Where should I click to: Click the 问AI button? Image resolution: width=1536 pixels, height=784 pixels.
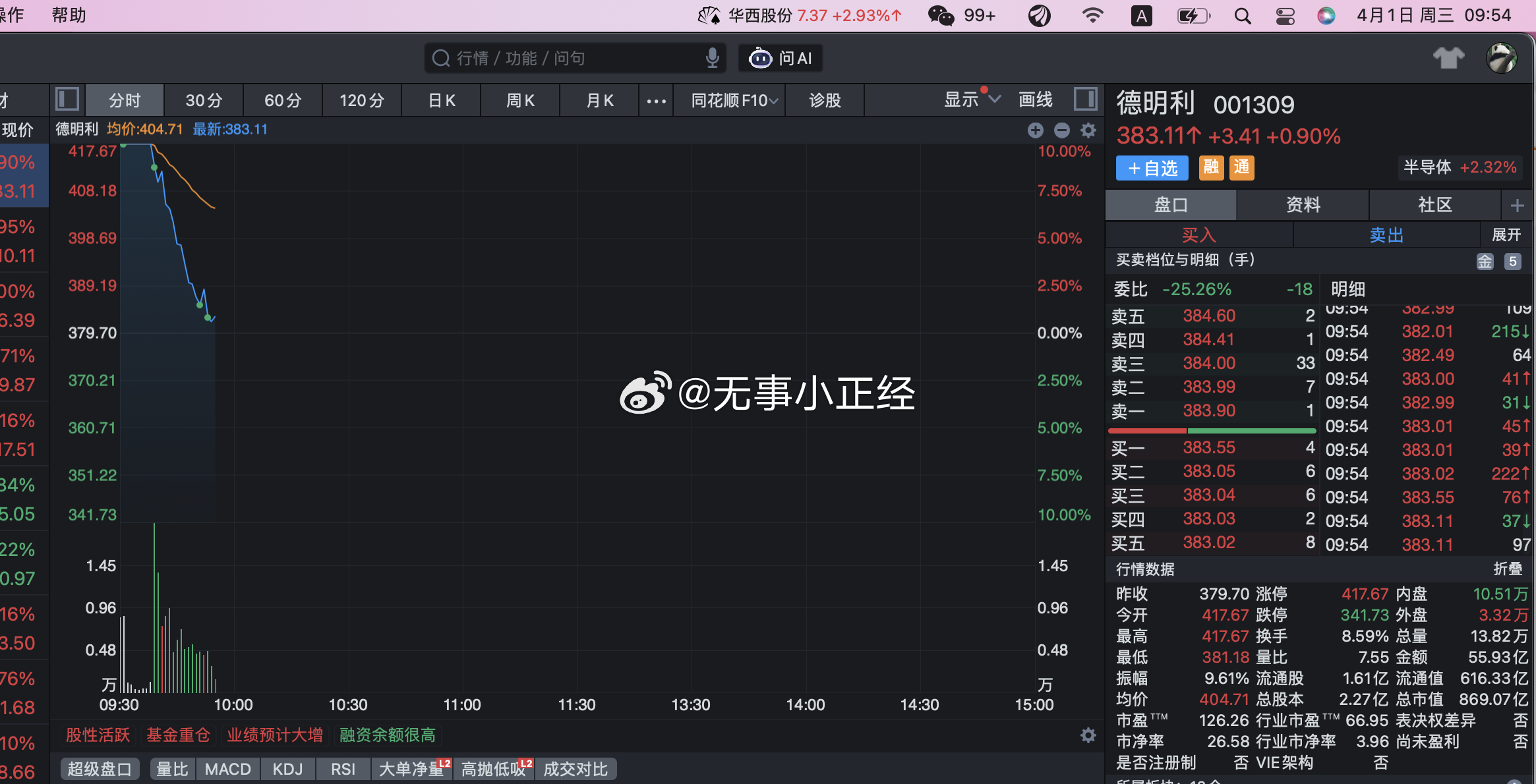coord(781,58)
